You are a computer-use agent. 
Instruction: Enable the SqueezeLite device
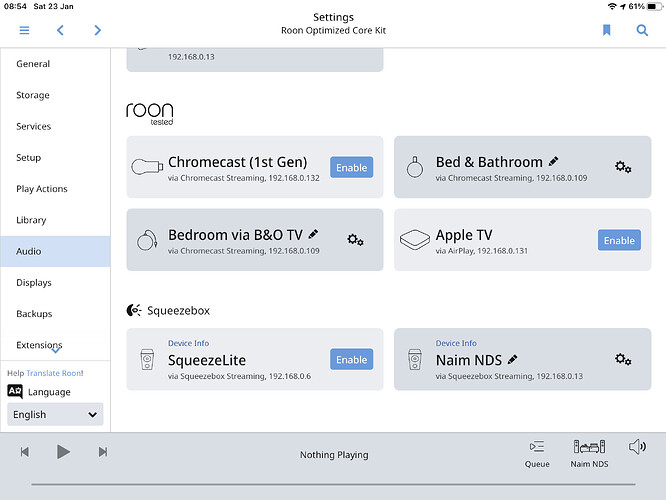[351, 359]
